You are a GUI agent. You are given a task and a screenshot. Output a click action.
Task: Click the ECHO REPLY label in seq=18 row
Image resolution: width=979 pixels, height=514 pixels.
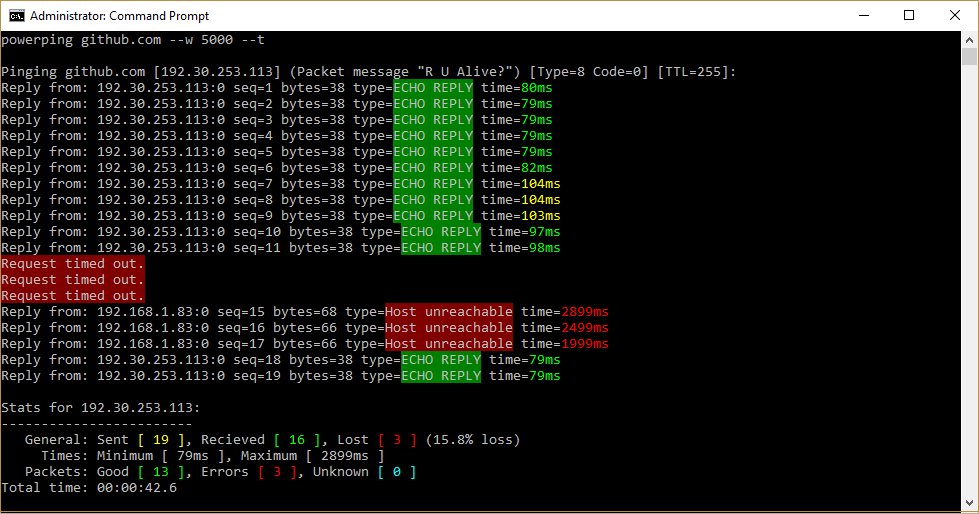[441, 360]
